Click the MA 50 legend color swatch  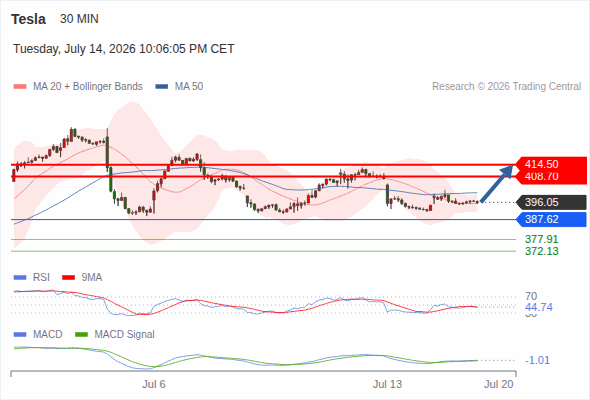point(162,87)
